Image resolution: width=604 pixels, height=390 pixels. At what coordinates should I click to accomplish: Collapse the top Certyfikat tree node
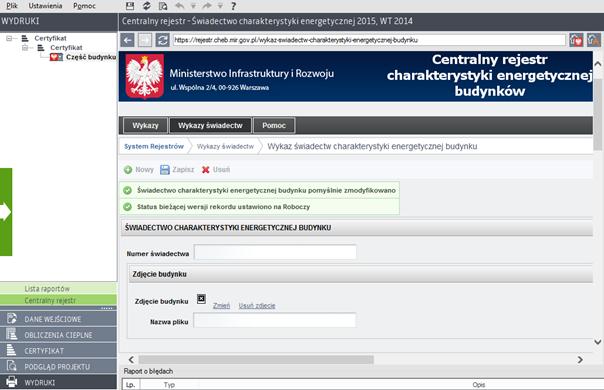9,38
